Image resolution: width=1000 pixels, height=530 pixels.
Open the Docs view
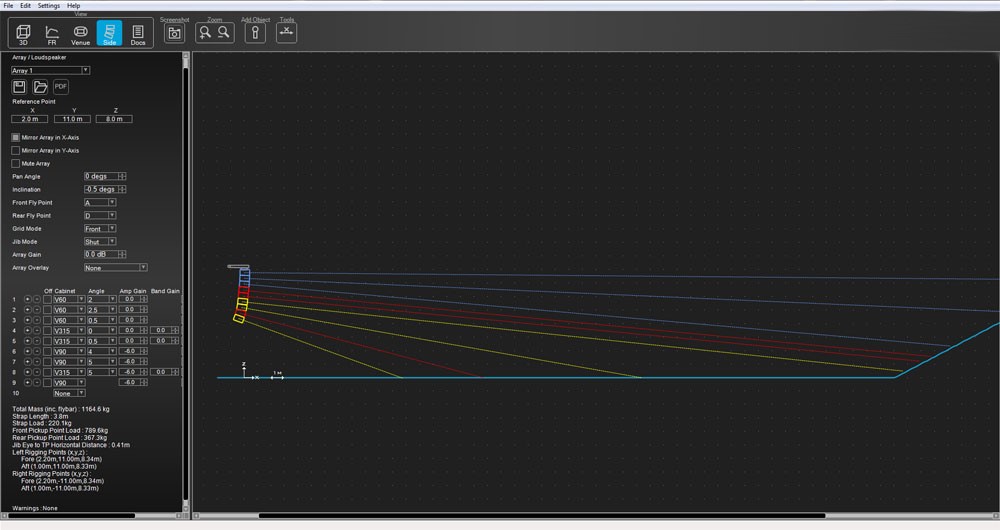[x=138, y=34]
